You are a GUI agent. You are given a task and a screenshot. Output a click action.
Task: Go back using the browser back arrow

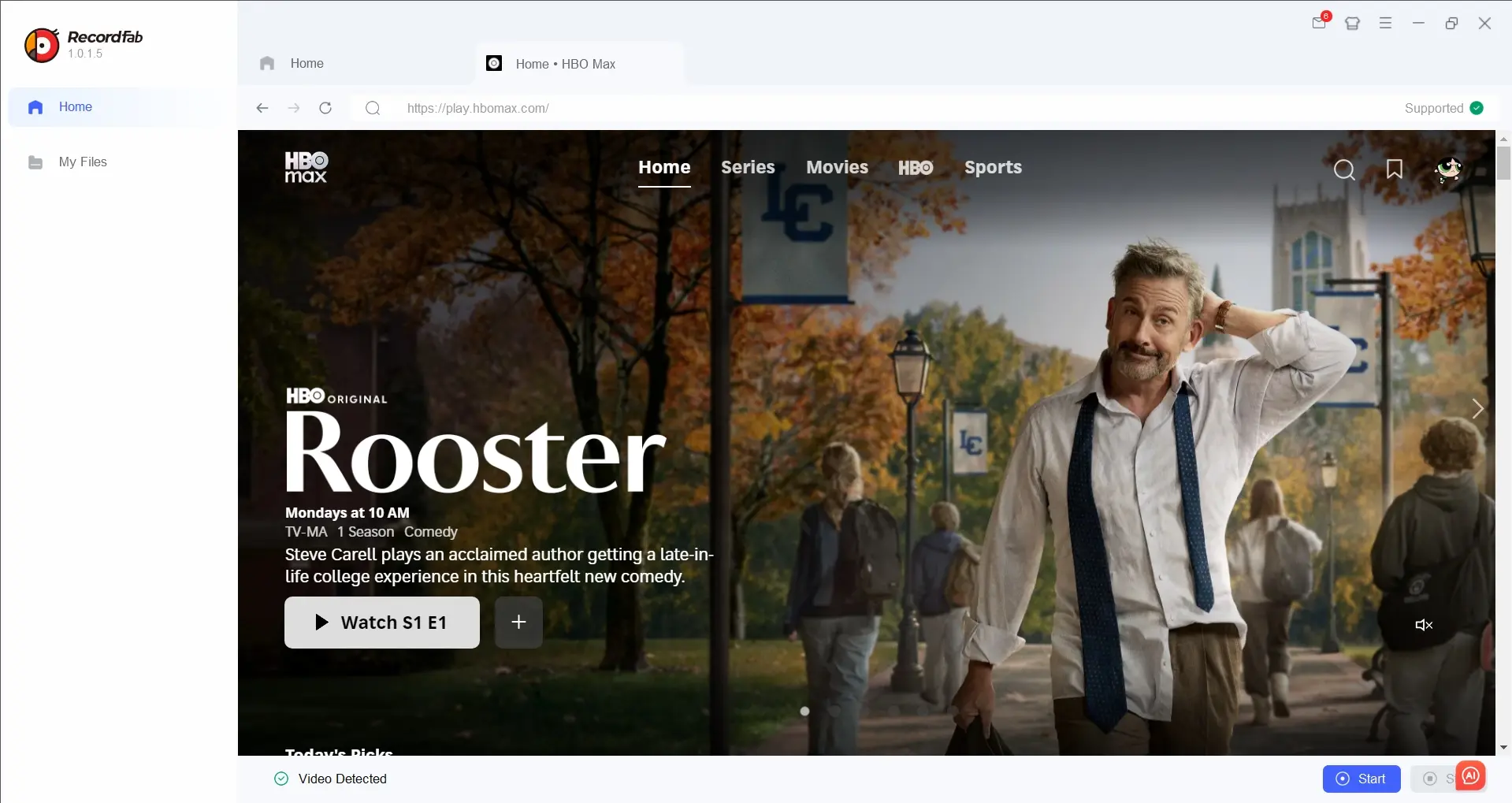point(262,108)
